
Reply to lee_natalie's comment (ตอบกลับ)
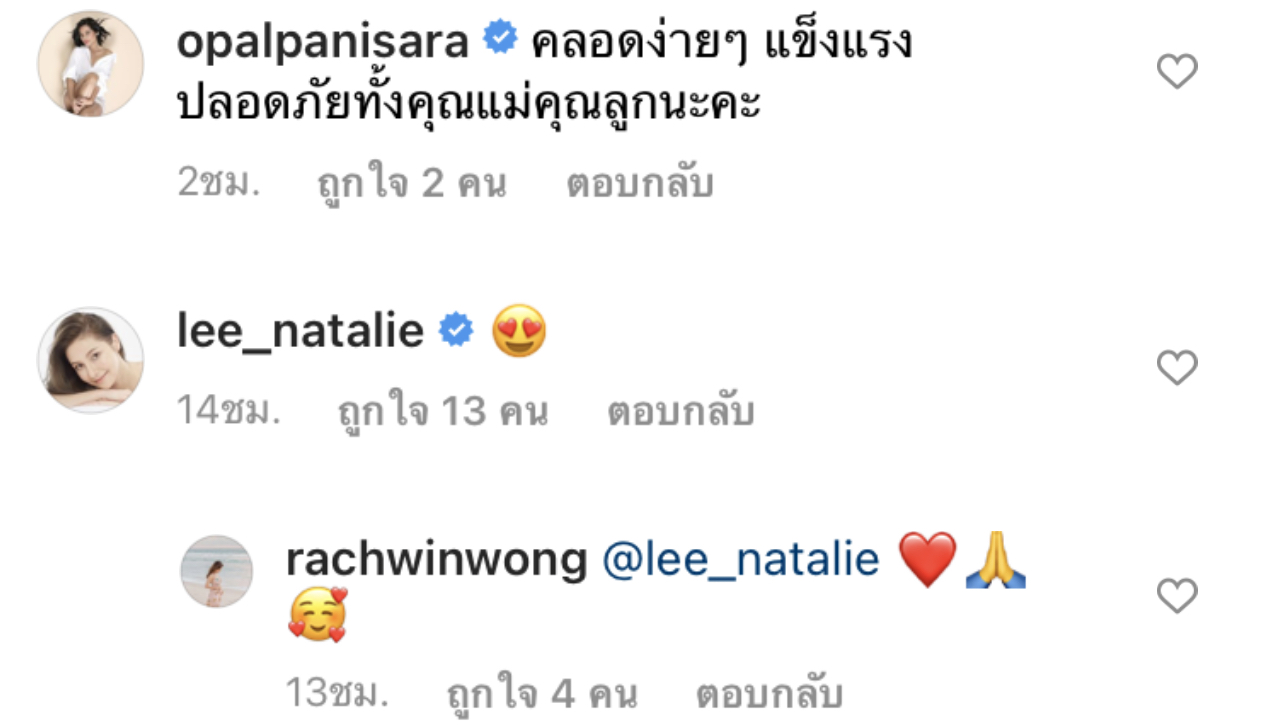coord(680,412)
